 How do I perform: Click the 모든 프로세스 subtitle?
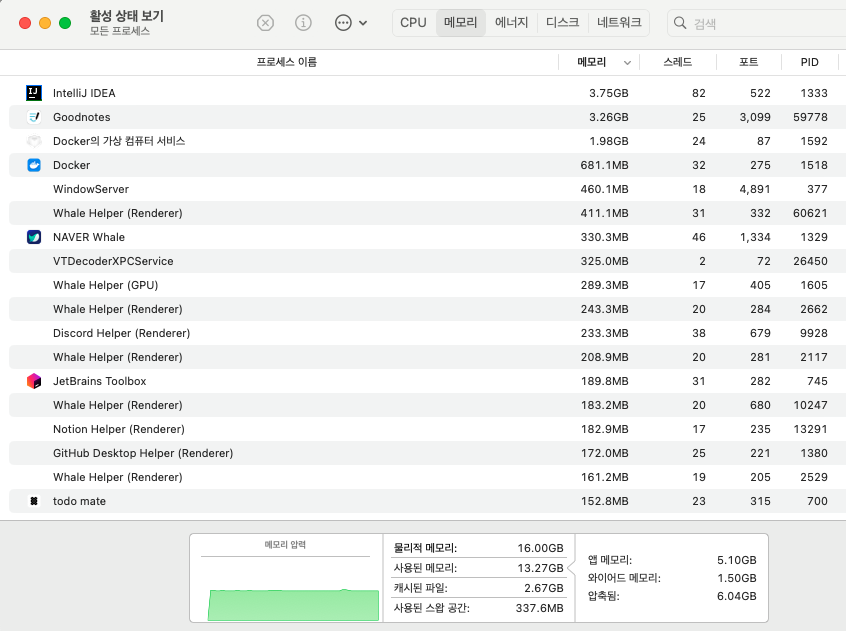click(x=120, y=31)
